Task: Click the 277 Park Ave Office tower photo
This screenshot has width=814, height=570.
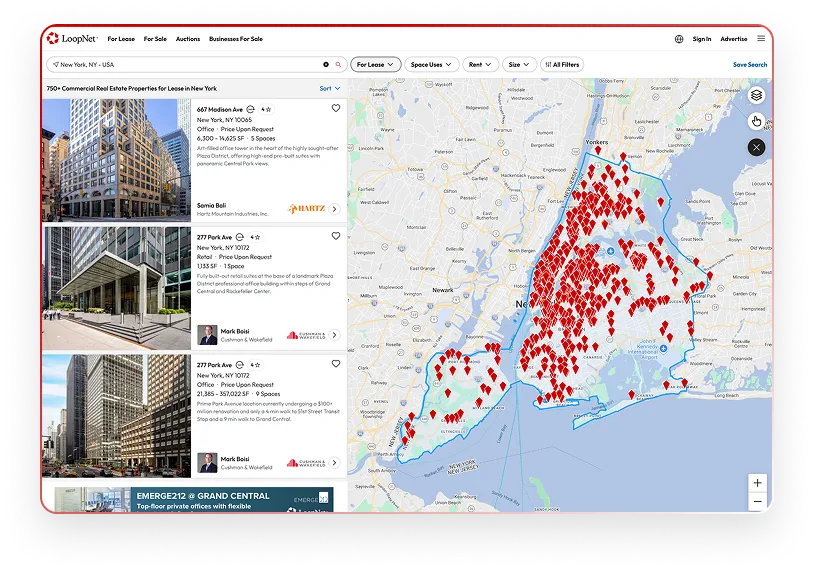Action: tap(116, 415)
